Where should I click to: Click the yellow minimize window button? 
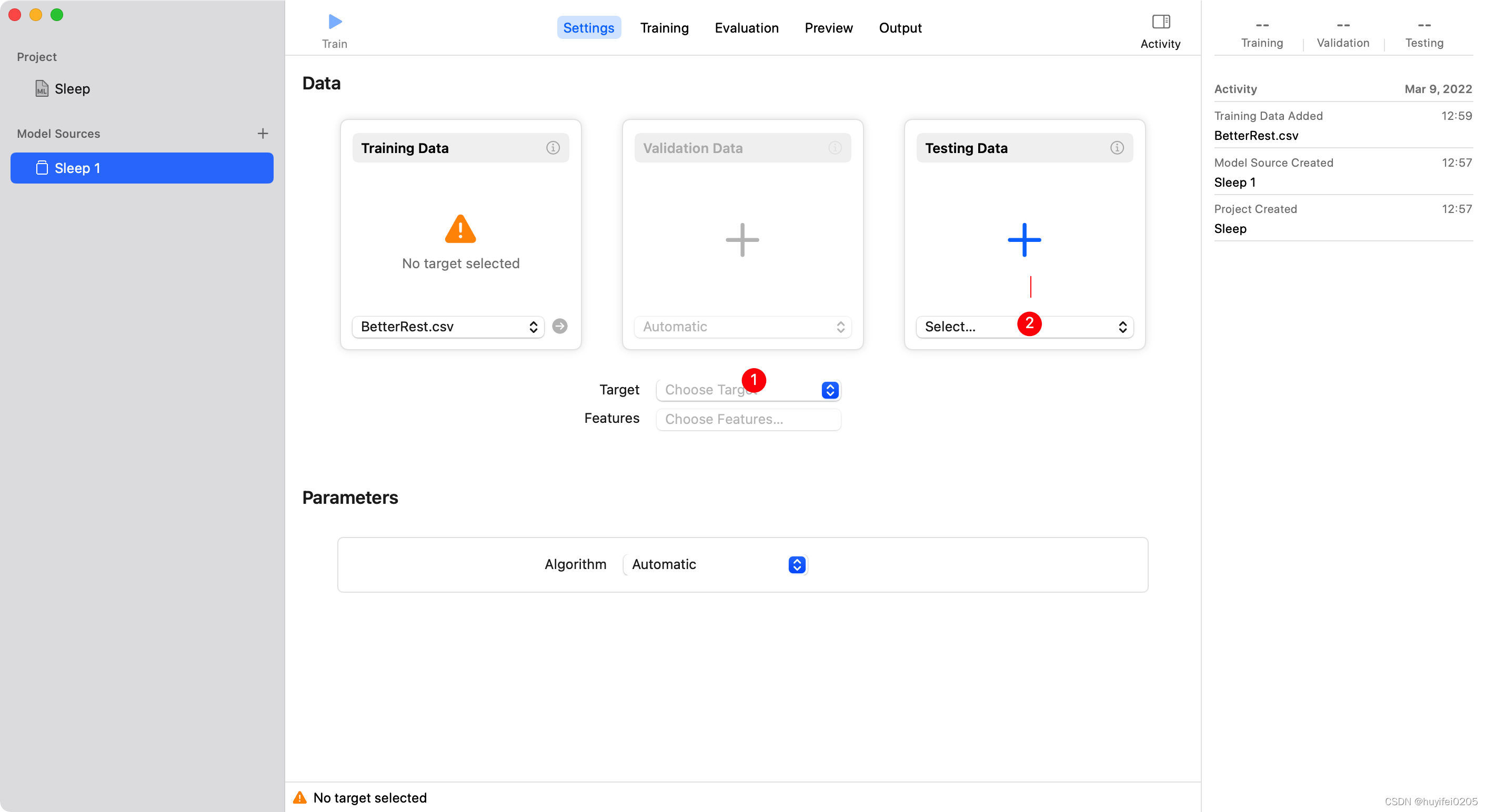coord(36,14)
